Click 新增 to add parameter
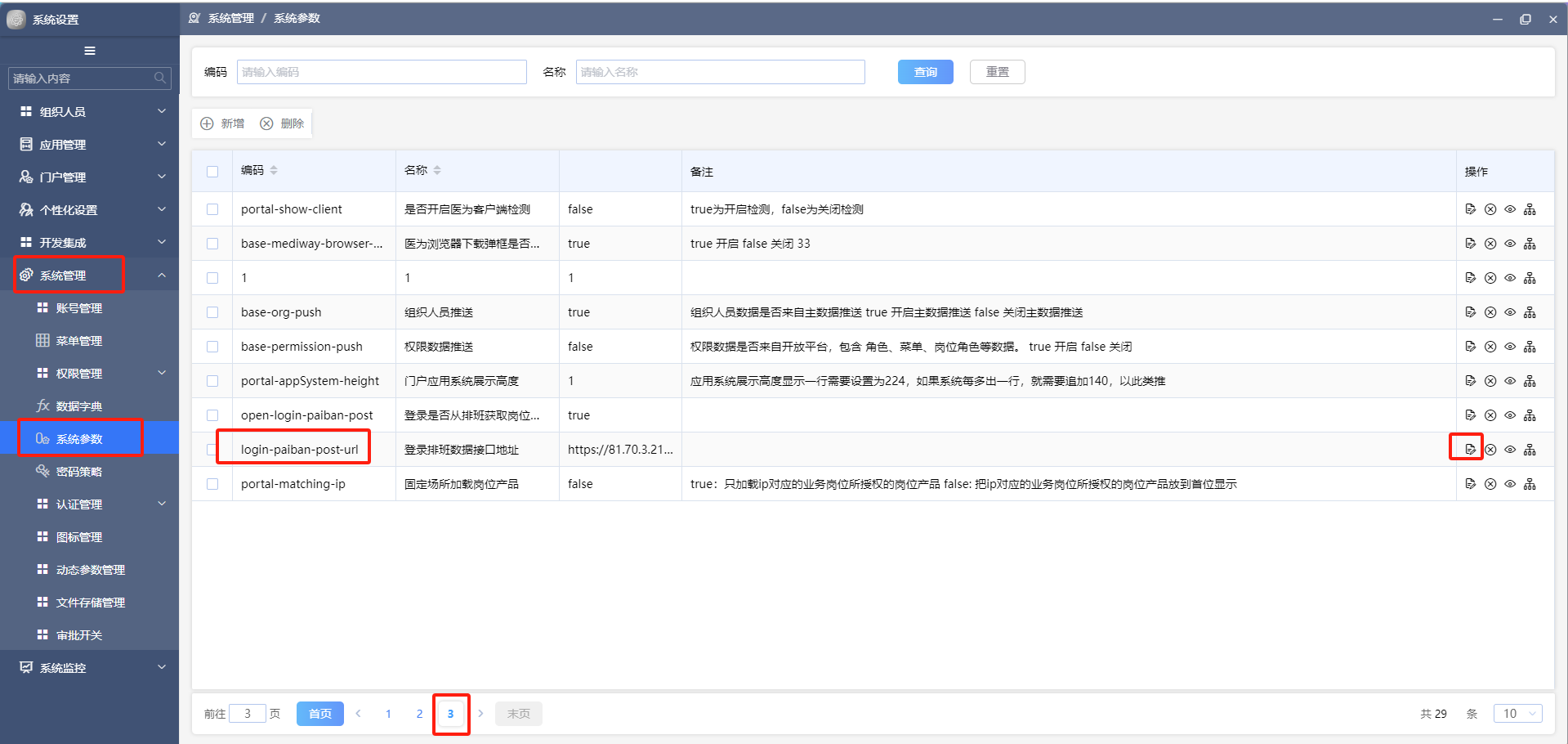 223,123
